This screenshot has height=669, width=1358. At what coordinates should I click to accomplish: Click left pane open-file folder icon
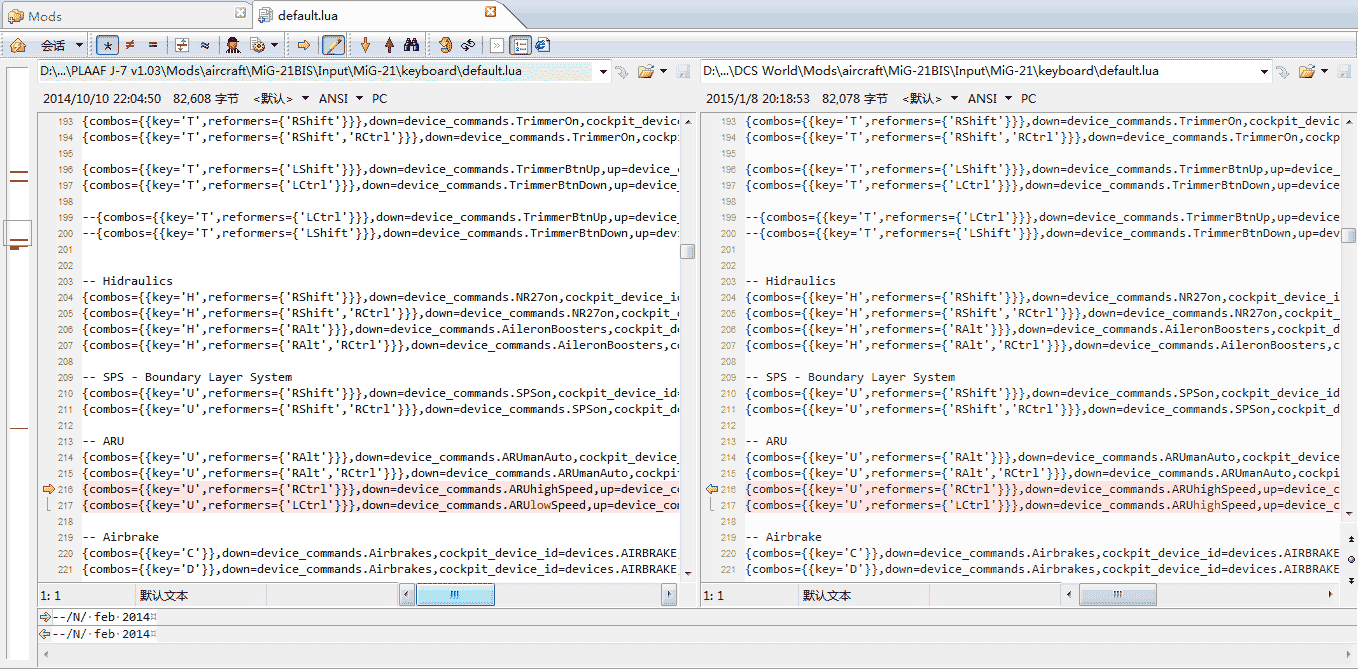point(645,71)
